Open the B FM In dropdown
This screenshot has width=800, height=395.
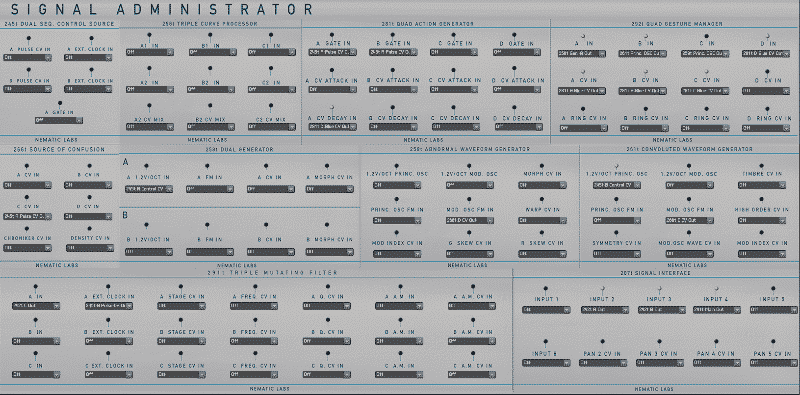[x=210, y=252]
